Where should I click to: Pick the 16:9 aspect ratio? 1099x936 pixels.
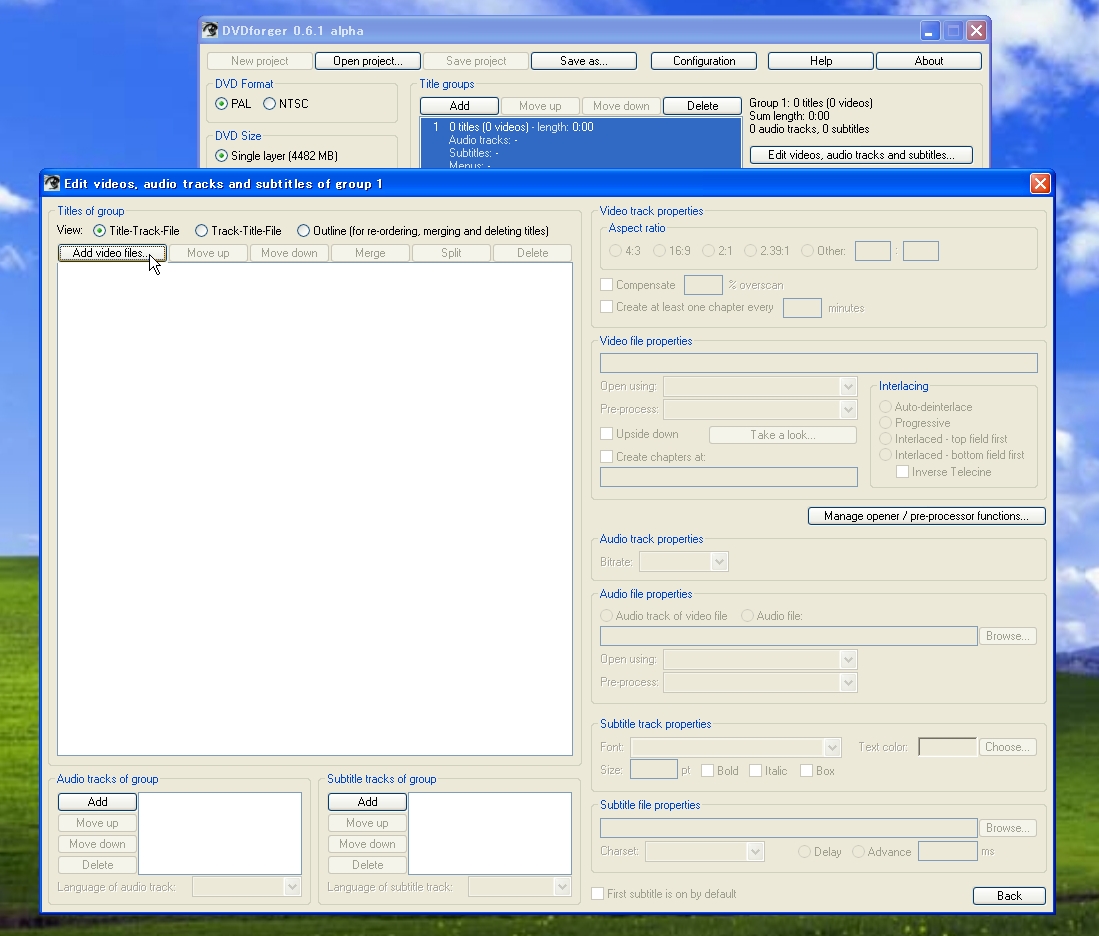(660, 251)
